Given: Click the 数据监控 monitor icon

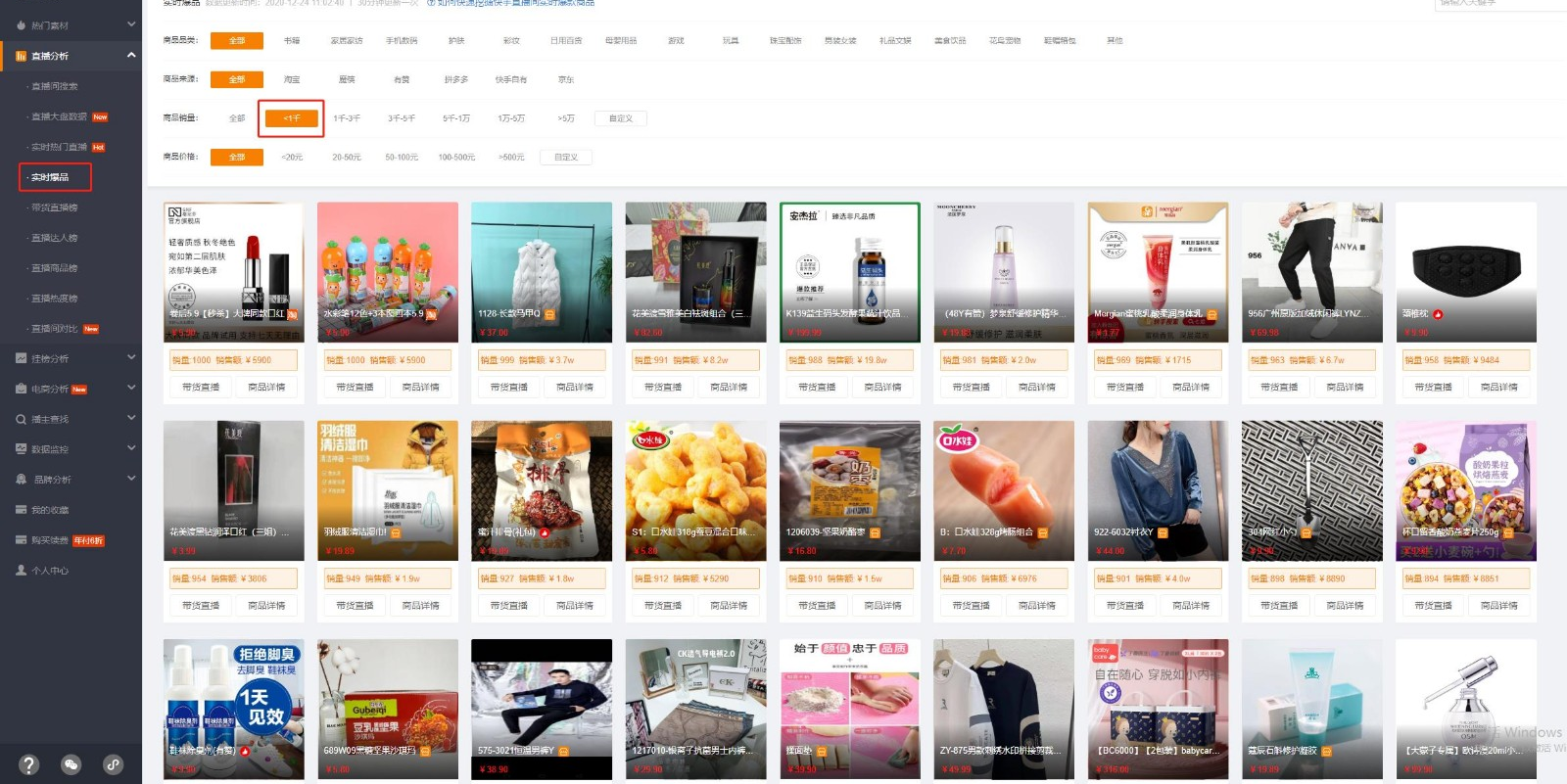Looking at the screenshot, I should click(x=21, y=449).
